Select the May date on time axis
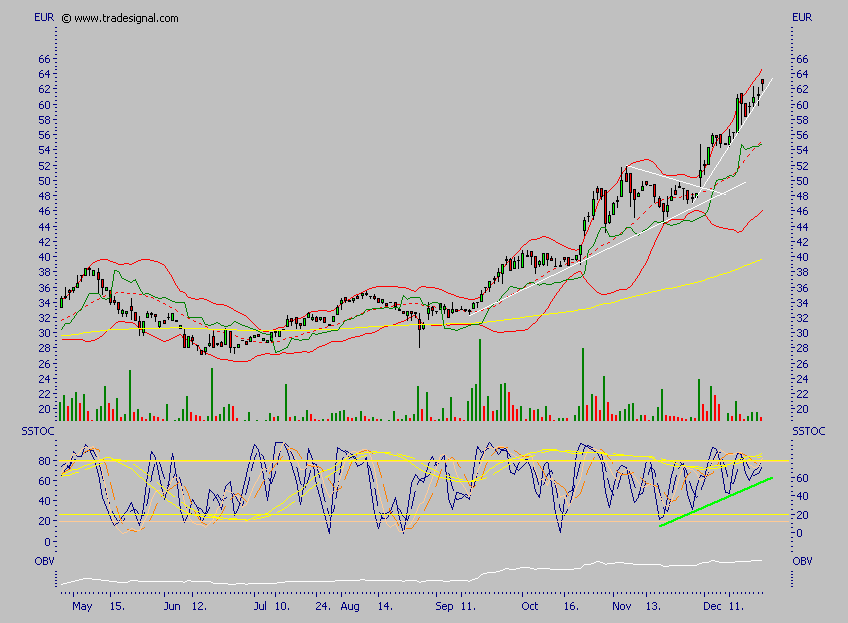The width and height of the screenshot is (848, 623). (x=84, y=606)
